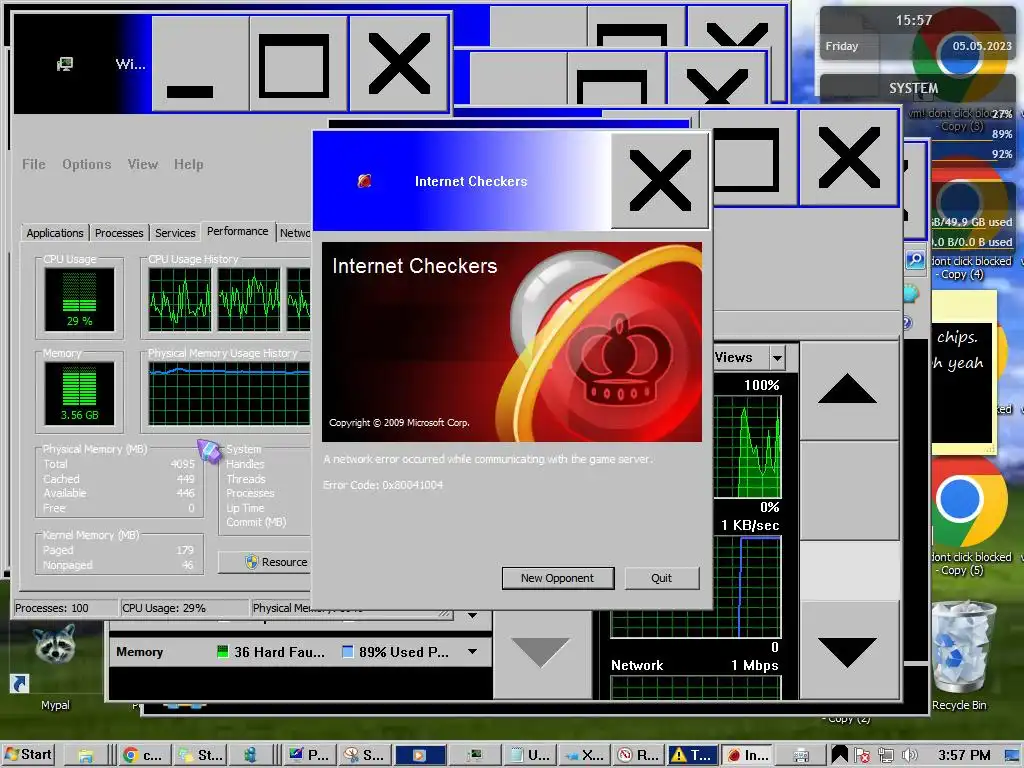Open the file explorer quick launch icon
The image size is (1024, 768).
86,756
